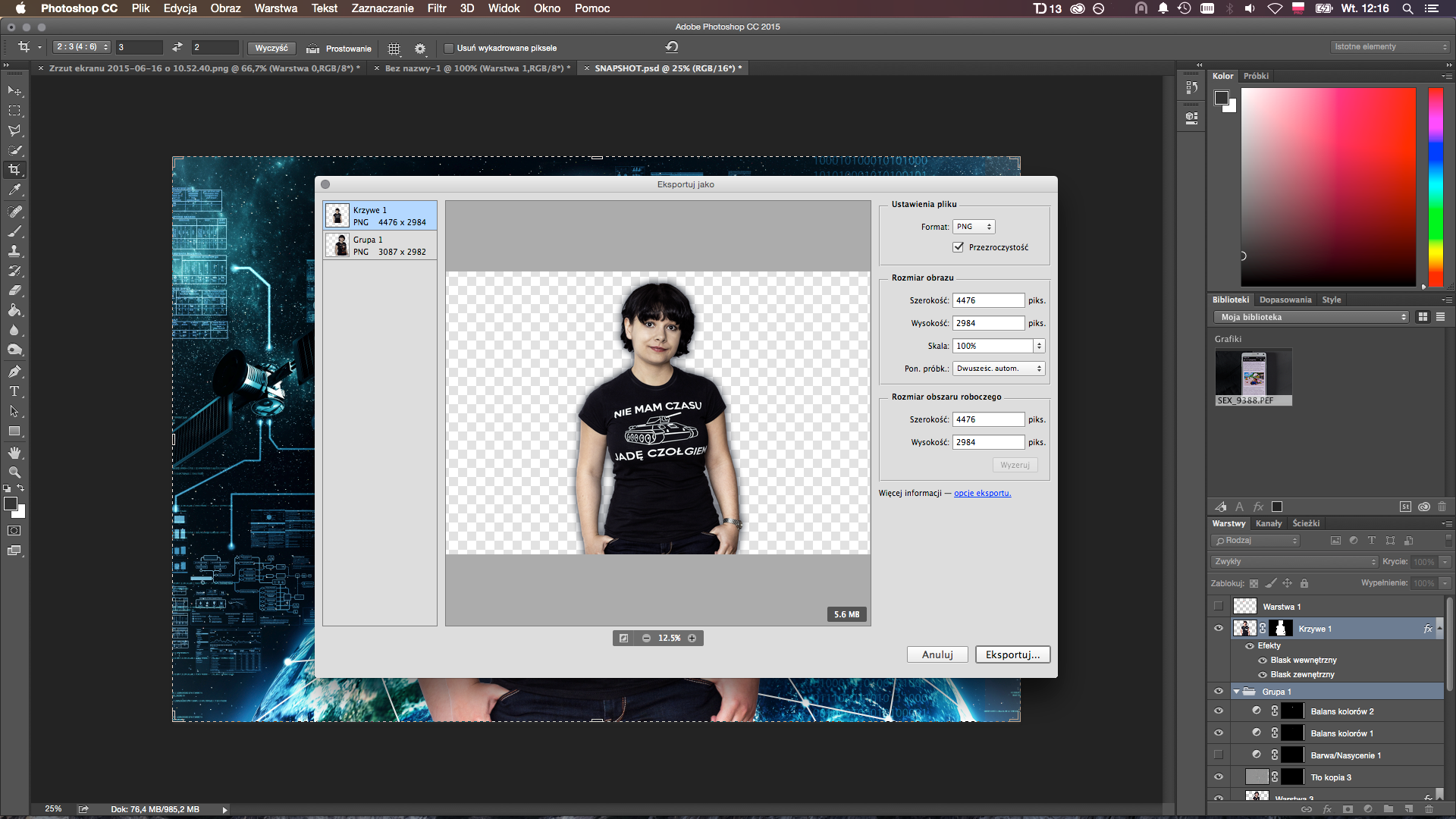Open the Skala percentage dropdown
The height and width of the screenshot is (819, 1456).
(x=1039, y=346)
